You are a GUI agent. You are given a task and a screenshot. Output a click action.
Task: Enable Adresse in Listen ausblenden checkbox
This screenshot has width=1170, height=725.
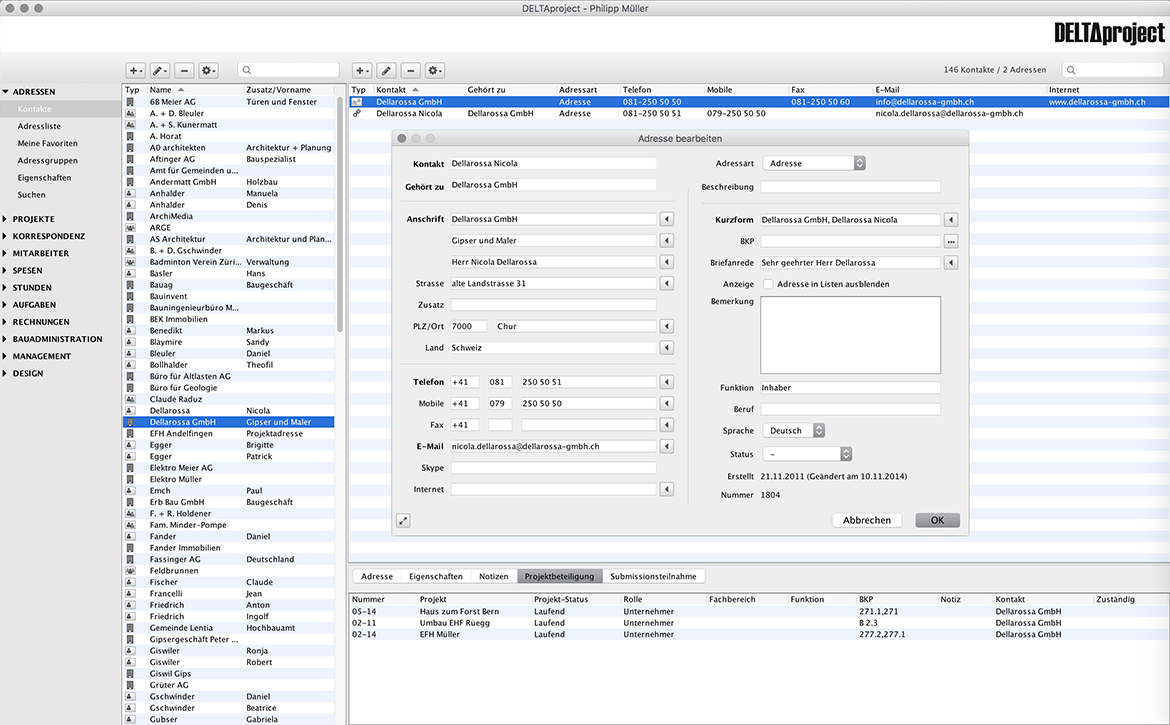coord(768,284)
